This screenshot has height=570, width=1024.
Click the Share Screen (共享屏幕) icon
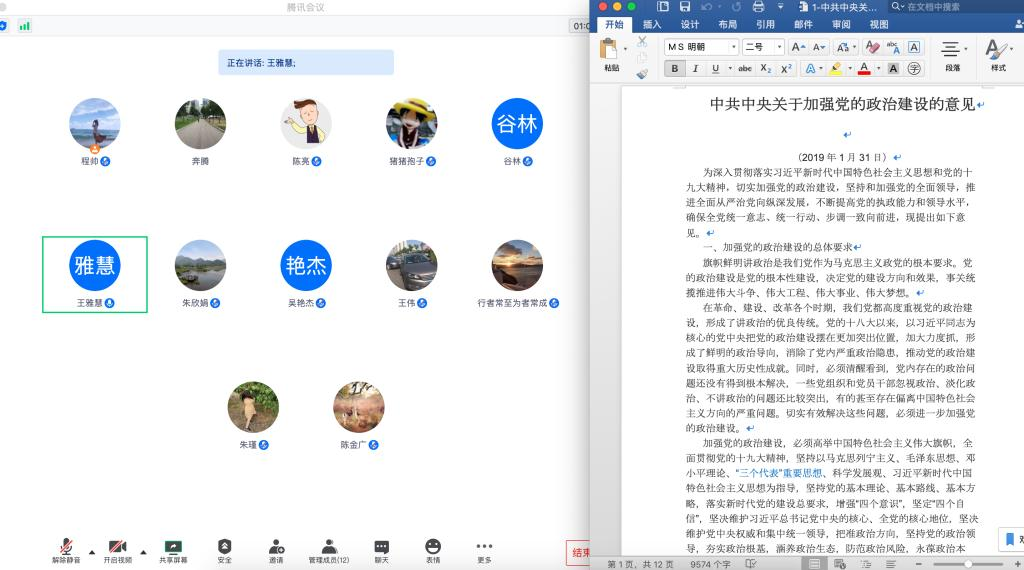pyautogui.click(x=173, y=547)
